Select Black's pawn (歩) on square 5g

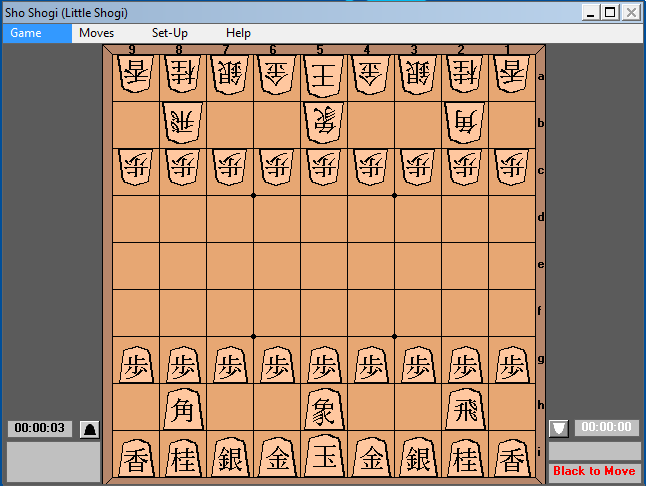pyautogui.click(x=324, y=364)
